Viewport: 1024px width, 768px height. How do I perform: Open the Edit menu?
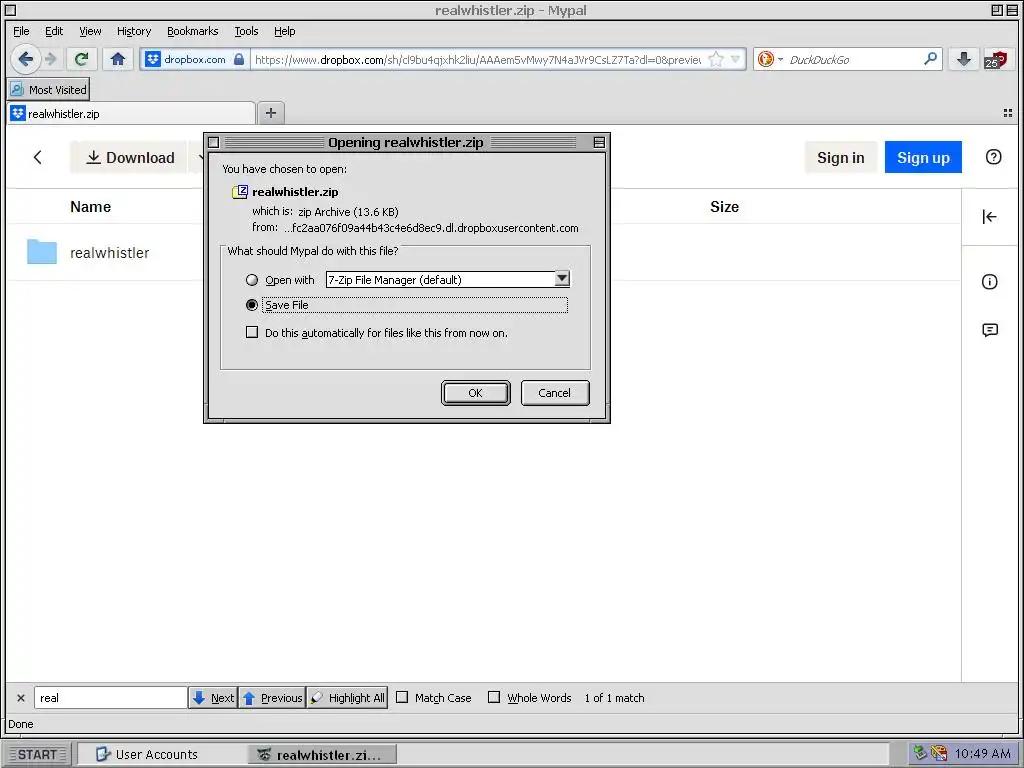coord(54,31)
